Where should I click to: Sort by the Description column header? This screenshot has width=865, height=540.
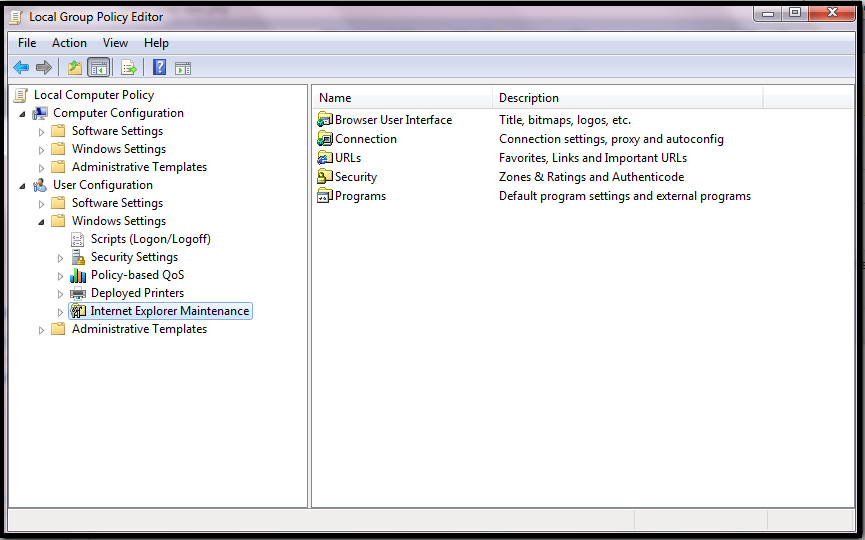click(x=628, y=98)
